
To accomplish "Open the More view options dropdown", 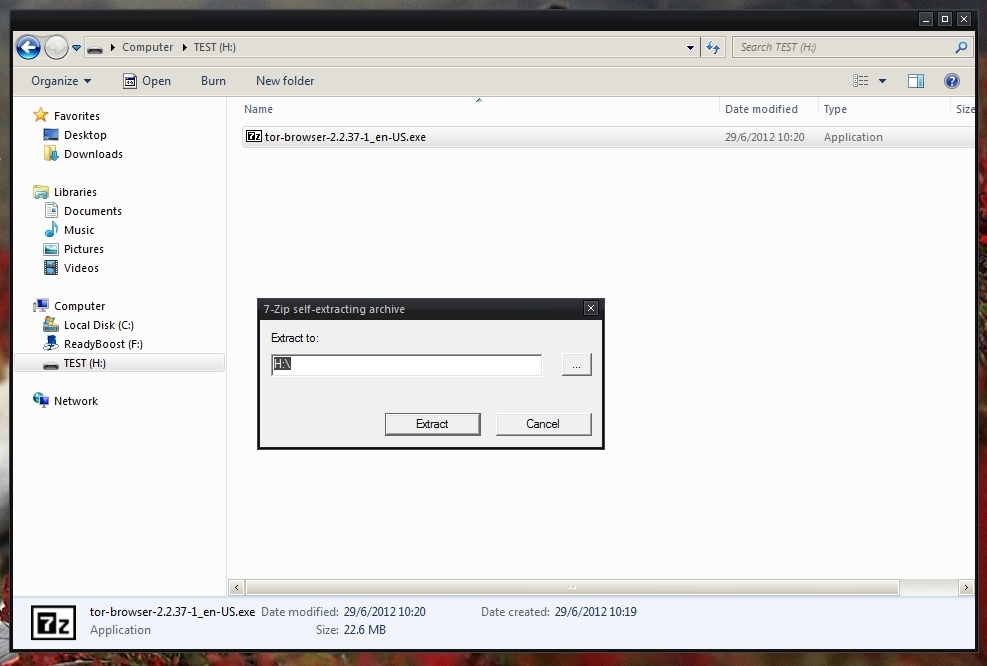I will pos(883,81).
